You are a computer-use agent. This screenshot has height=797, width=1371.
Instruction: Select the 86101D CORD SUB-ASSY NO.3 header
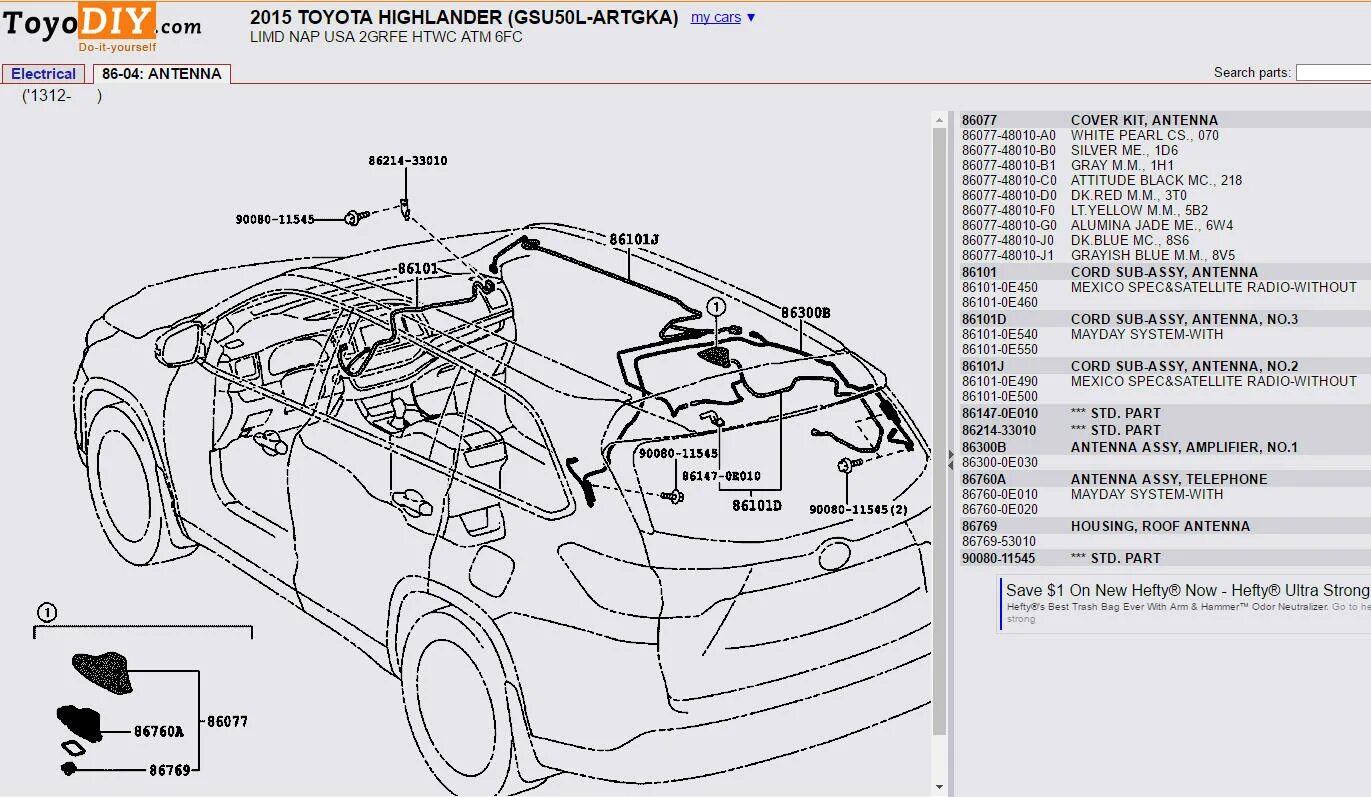point(1165,319)
